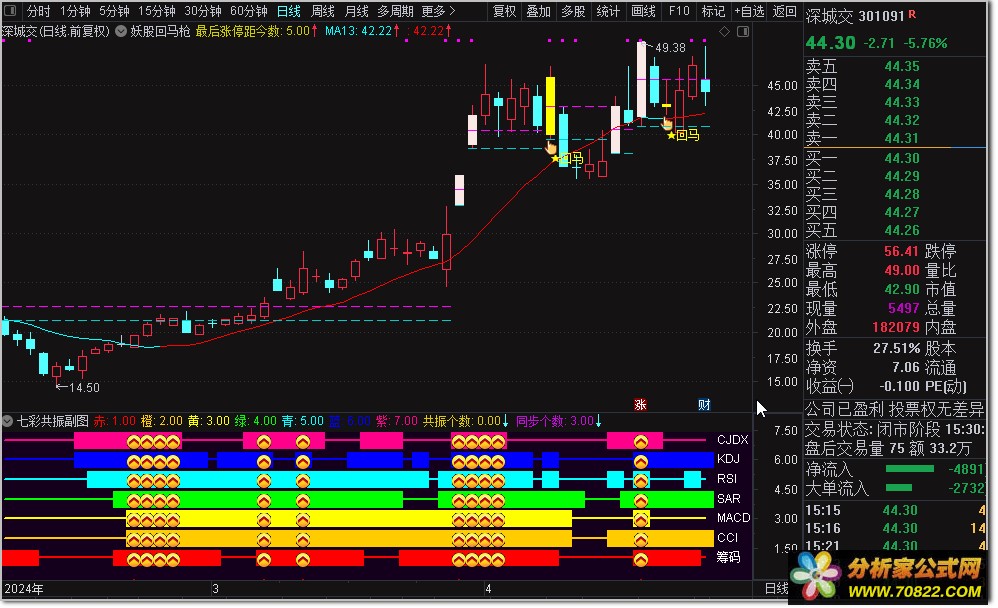998x608 pixels.
Task: Click the 换手 rate 27.51%
Action: [896, 348]
